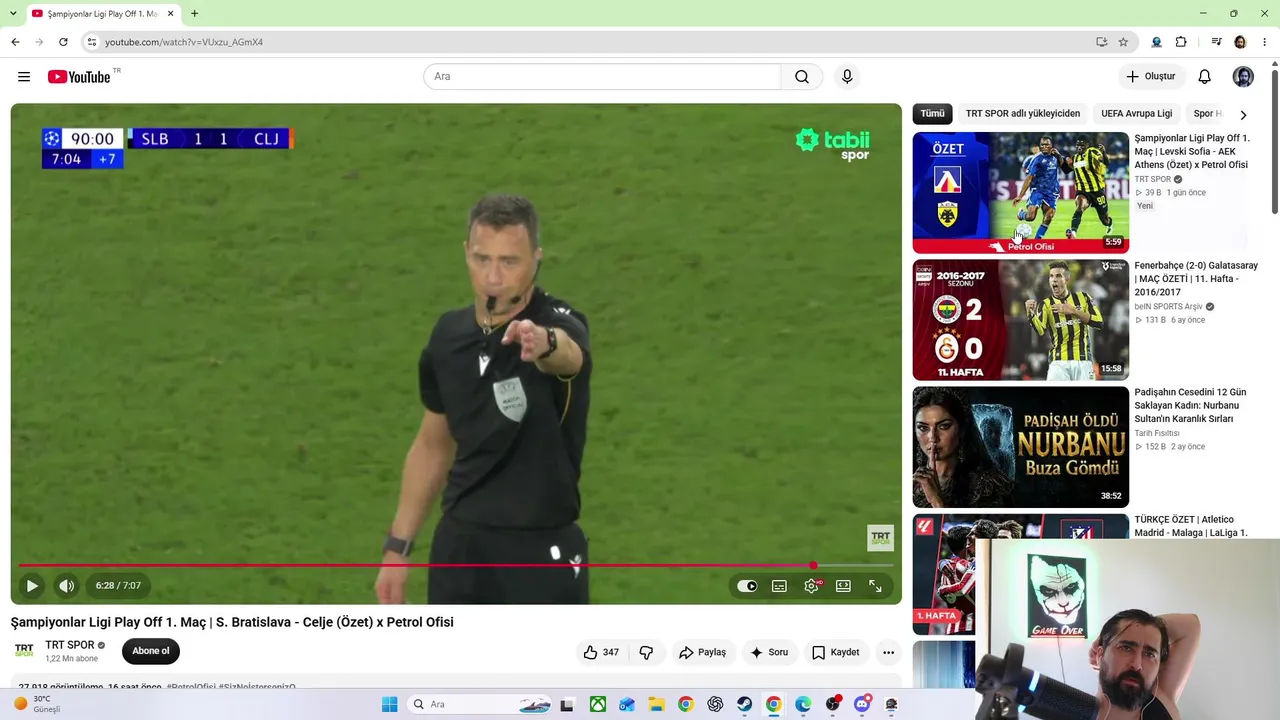Open a new browser tab

[x=194, y=14]
